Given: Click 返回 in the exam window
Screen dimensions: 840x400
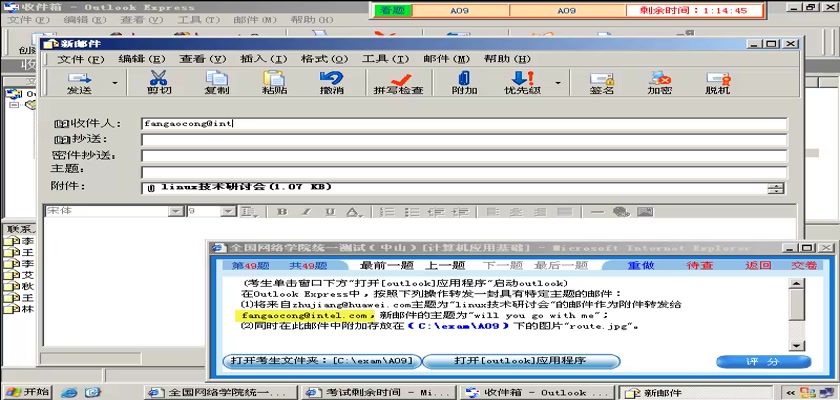Looking at the screenshot, I should pos(758,266).
